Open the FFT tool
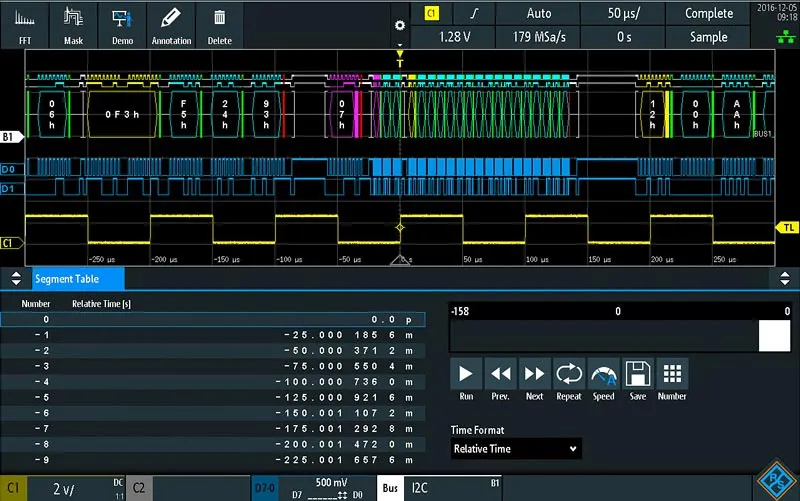This screenshot has height=501, width=800. [x=24, y=25]
